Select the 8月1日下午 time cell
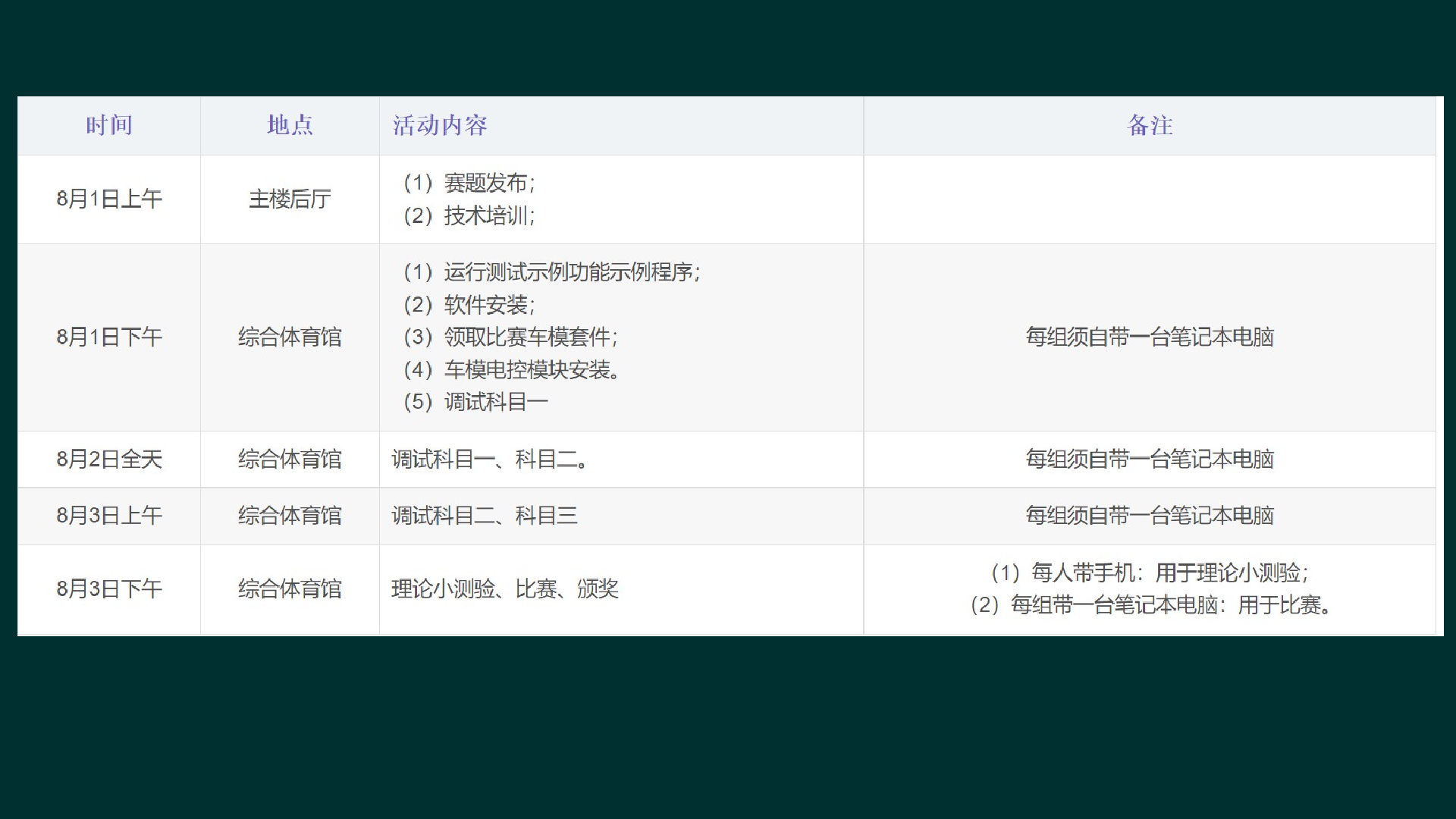The height and width of the screenshot is (819, 1456). coord(109,337)
